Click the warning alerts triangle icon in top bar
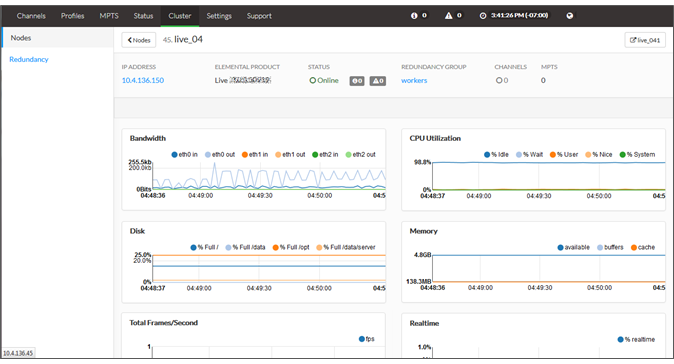 [448, 15]
